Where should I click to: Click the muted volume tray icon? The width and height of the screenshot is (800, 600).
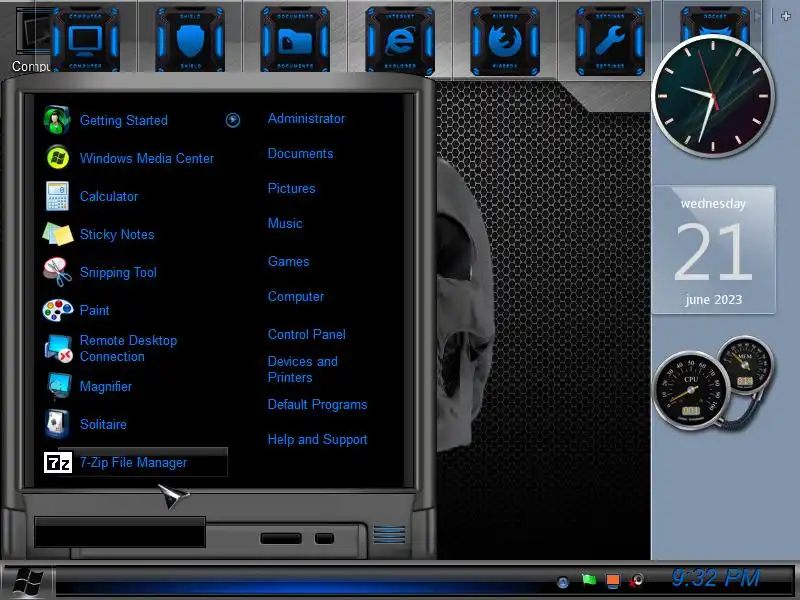(636, 581)
